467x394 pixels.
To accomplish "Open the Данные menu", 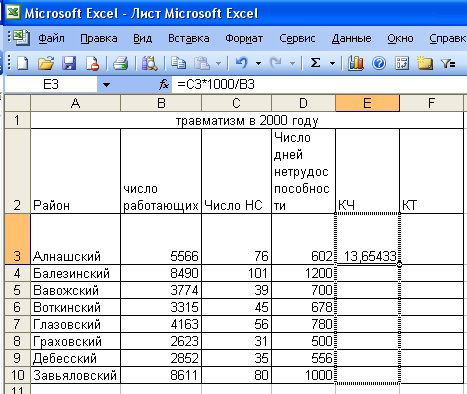I will coord(351,39).
